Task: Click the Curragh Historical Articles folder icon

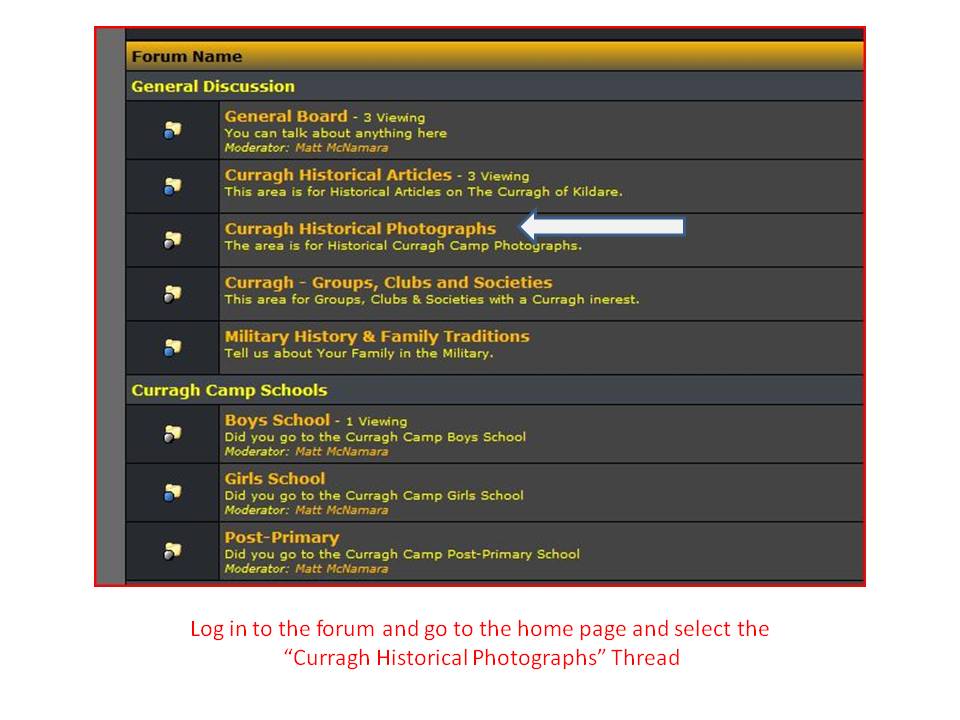Action: point(173,186)
